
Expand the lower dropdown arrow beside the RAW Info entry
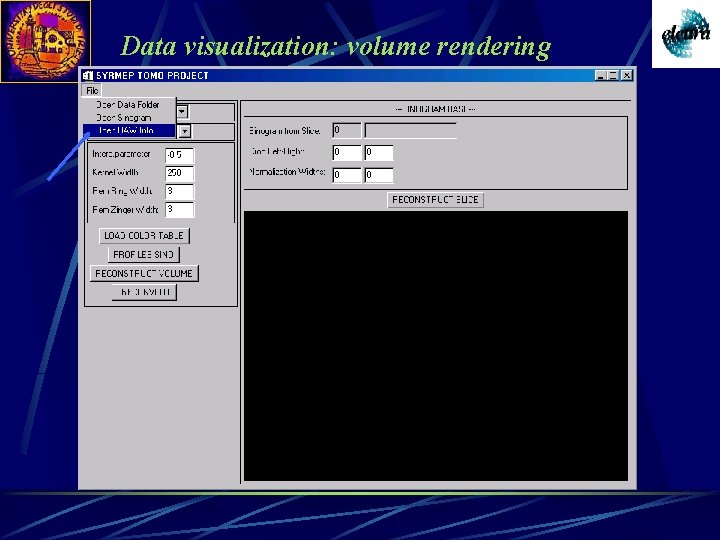[x=185, y=131]
